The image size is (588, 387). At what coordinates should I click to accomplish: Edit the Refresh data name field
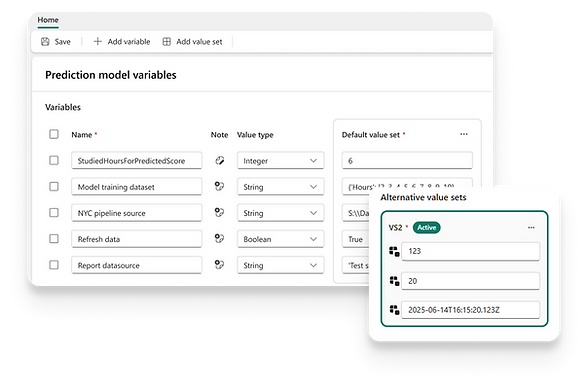tap(136, 239)
